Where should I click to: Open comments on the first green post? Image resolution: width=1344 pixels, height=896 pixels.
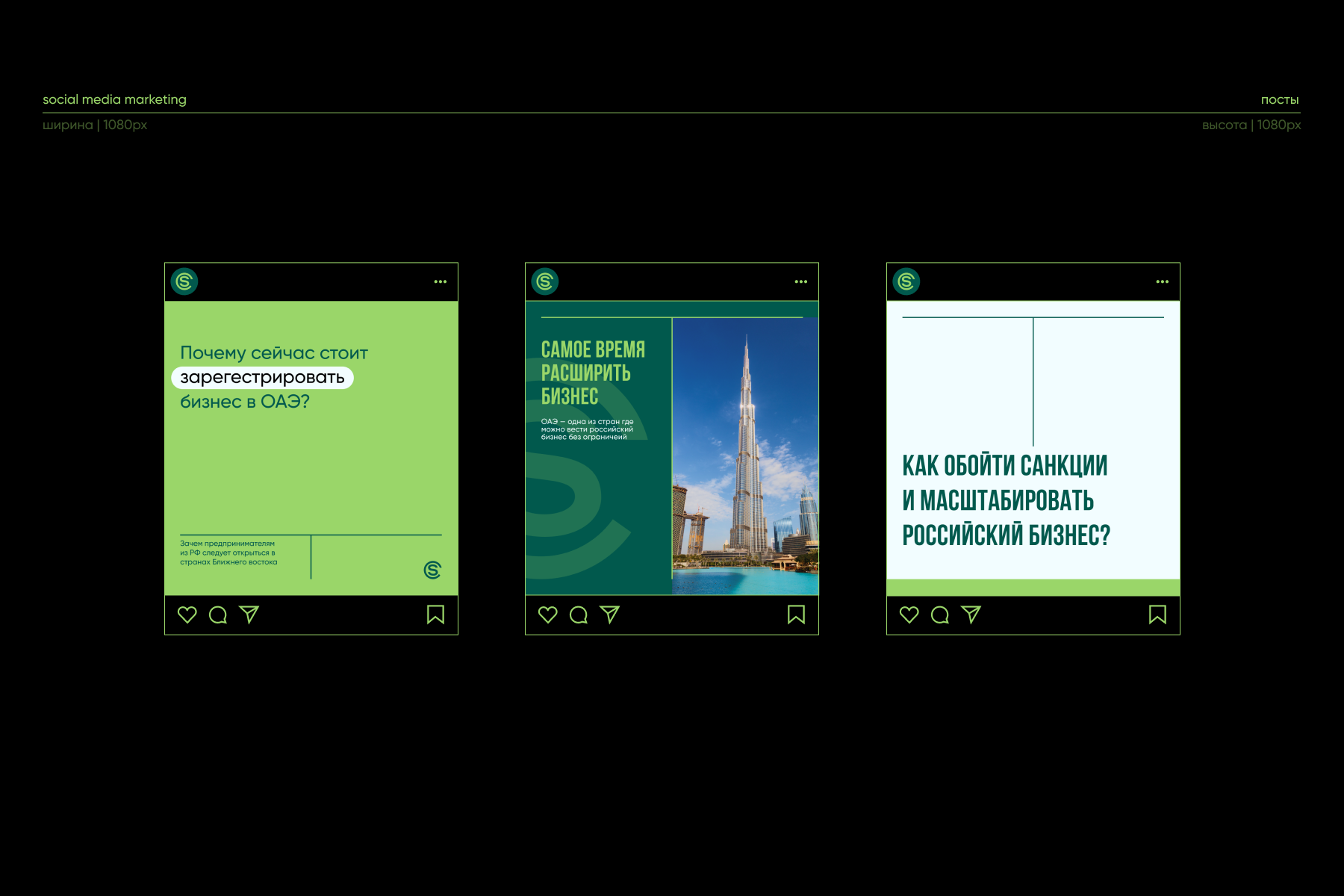pyautogui.click(x=218, y=615)
